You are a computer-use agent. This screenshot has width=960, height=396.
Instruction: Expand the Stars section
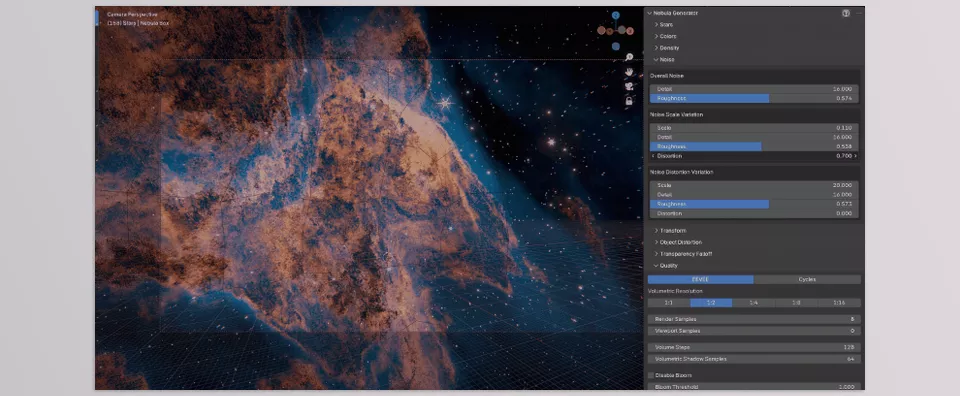point(656,24)
